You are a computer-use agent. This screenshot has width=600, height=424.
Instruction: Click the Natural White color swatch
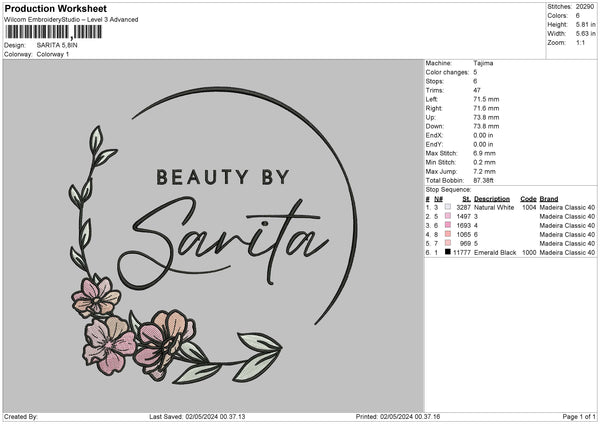click(x=448, y=207)
